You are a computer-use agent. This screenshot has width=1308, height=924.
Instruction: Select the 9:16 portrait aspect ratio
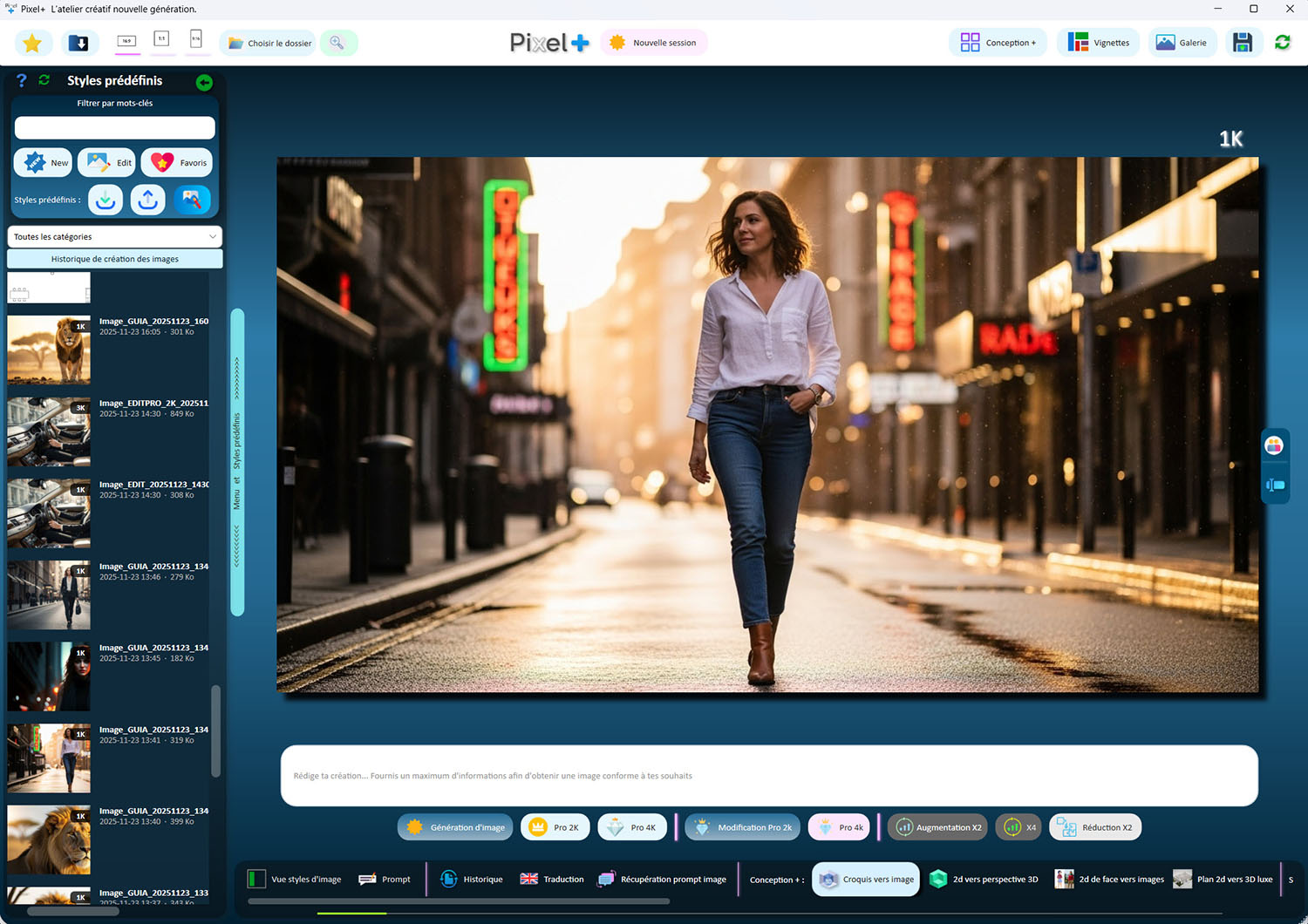coord(195,39)
